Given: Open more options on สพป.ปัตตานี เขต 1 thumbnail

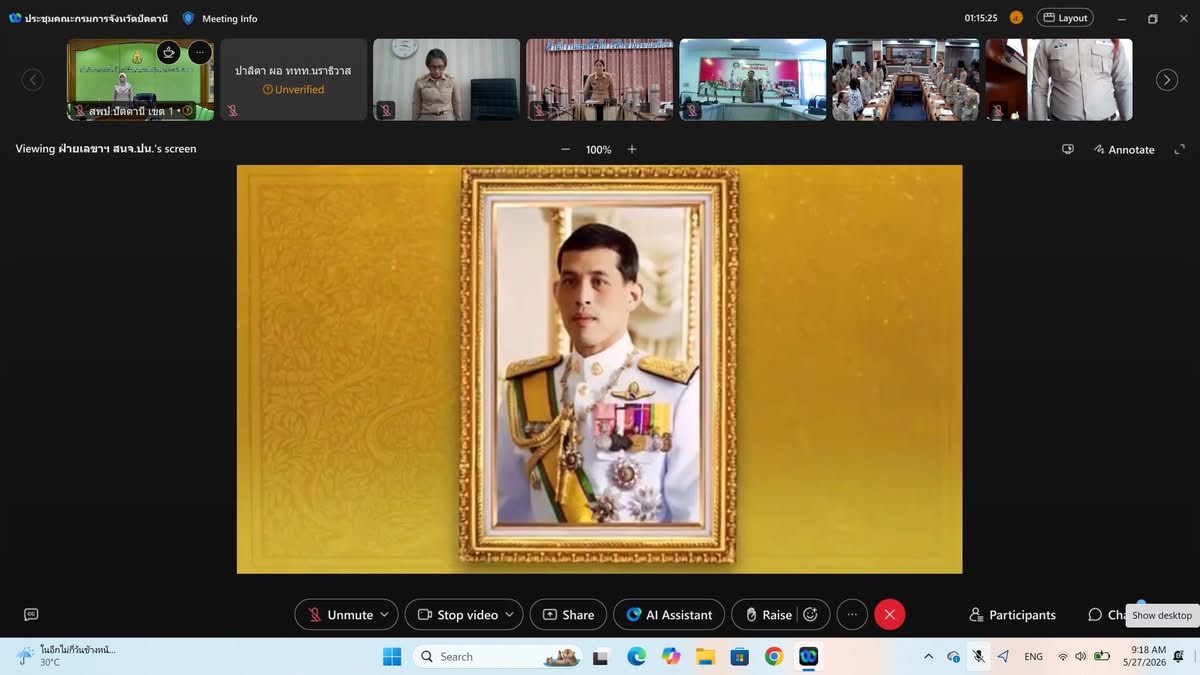Looking at the screenshot, I should pos(200,52).
